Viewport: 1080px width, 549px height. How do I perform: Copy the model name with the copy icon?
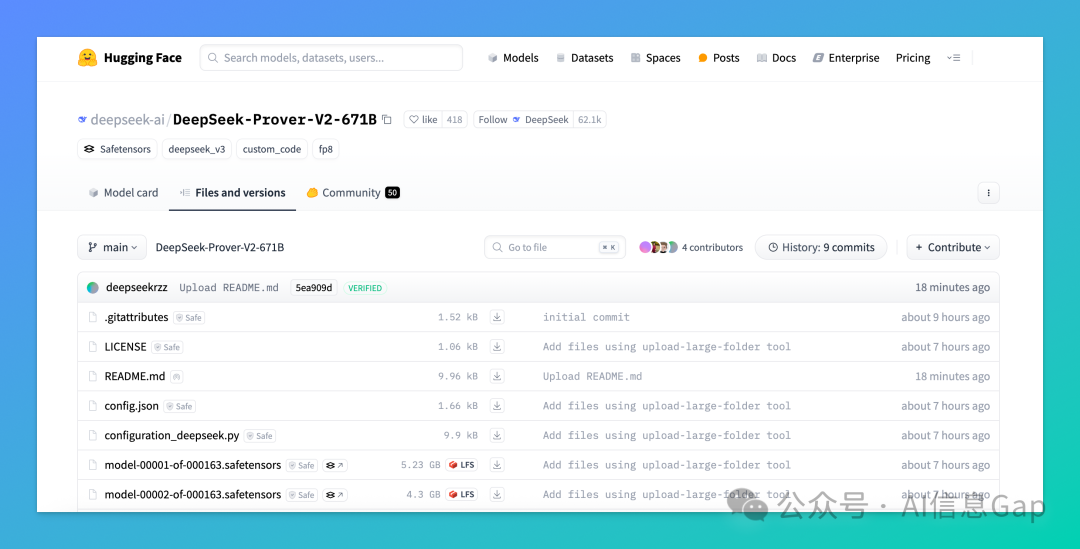tap(387, 120)
